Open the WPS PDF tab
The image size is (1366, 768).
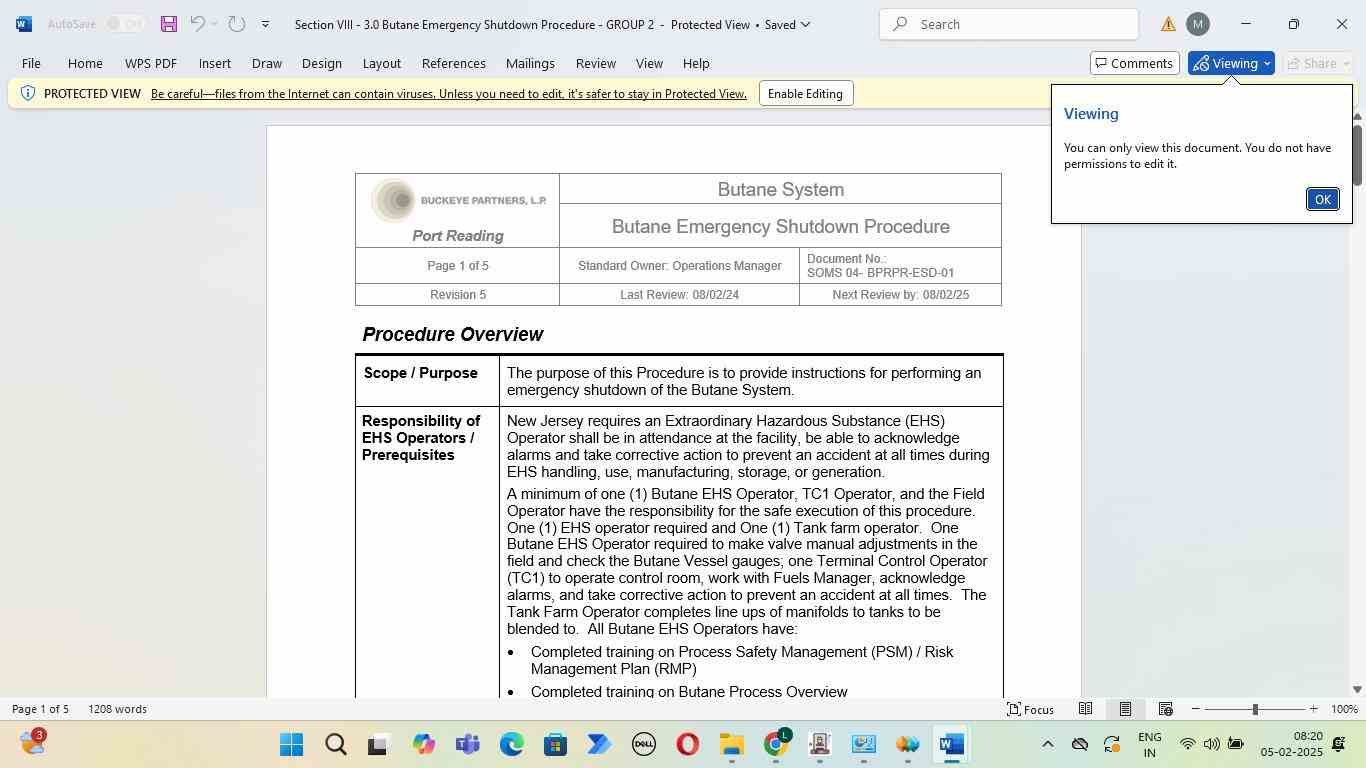pos(151,63)
